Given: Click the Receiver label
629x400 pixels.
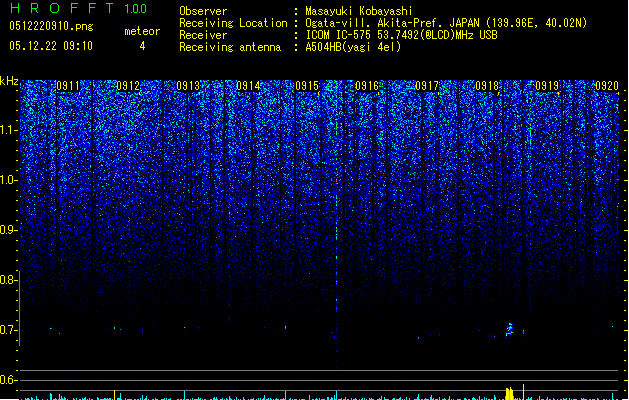Looking at the screenshot, I should pyautogui.click(x=203, y=35).
